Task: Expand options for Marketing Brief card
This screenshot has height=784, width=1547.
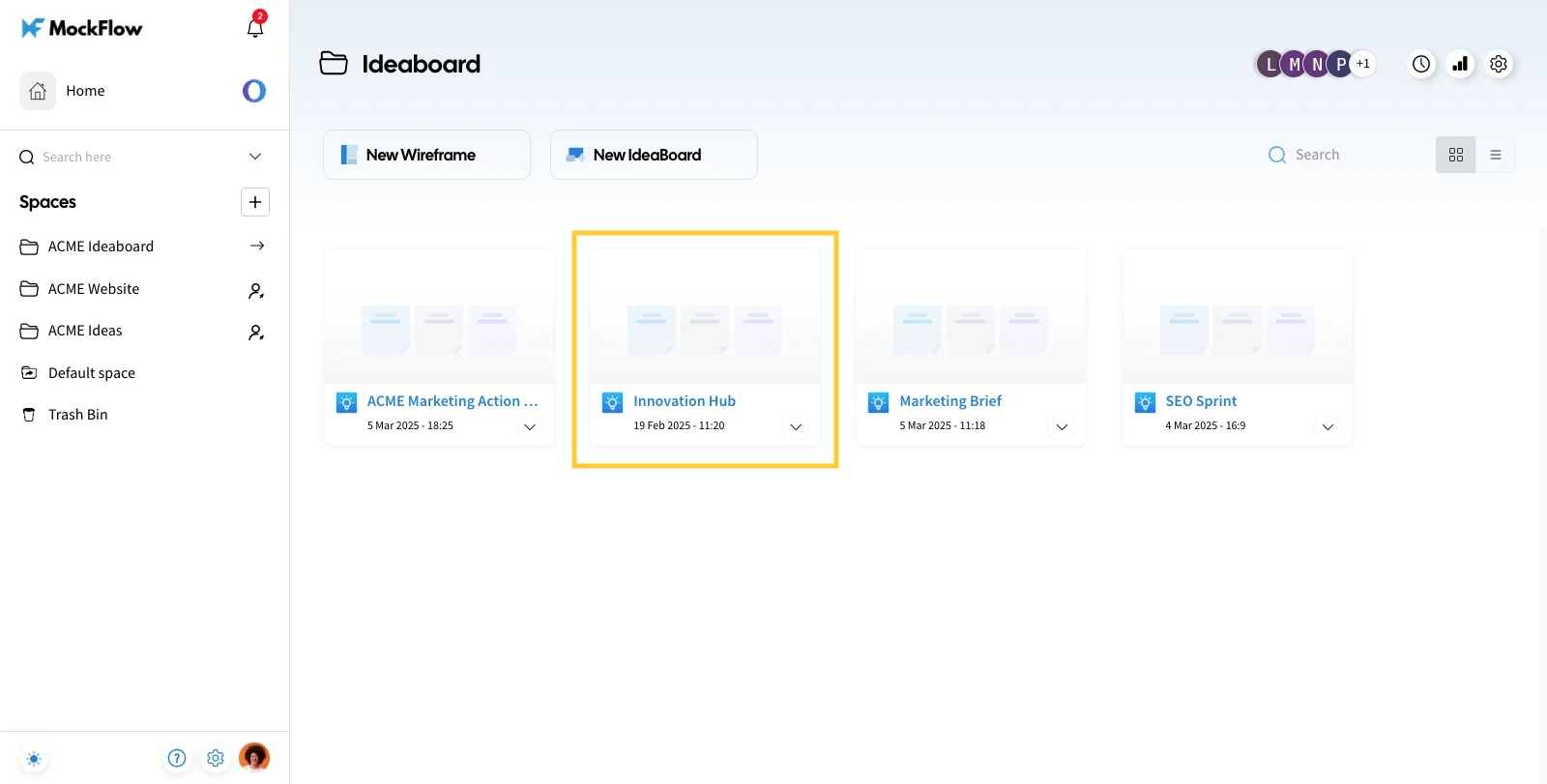Action: [x=1062, y=427]
